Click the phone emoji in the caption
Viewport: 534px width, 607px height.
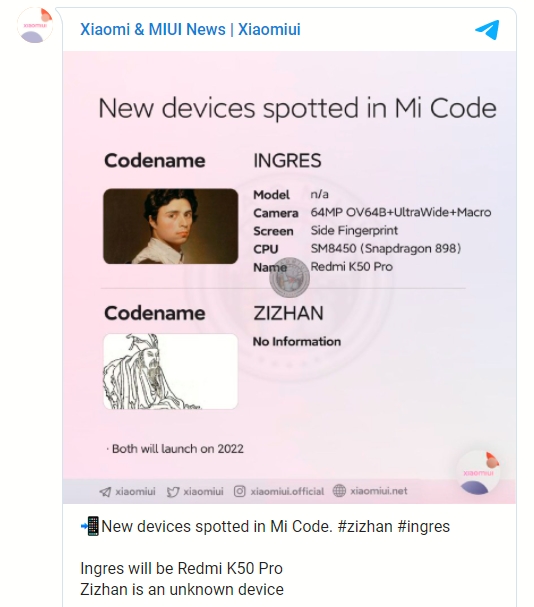point(90,526)
